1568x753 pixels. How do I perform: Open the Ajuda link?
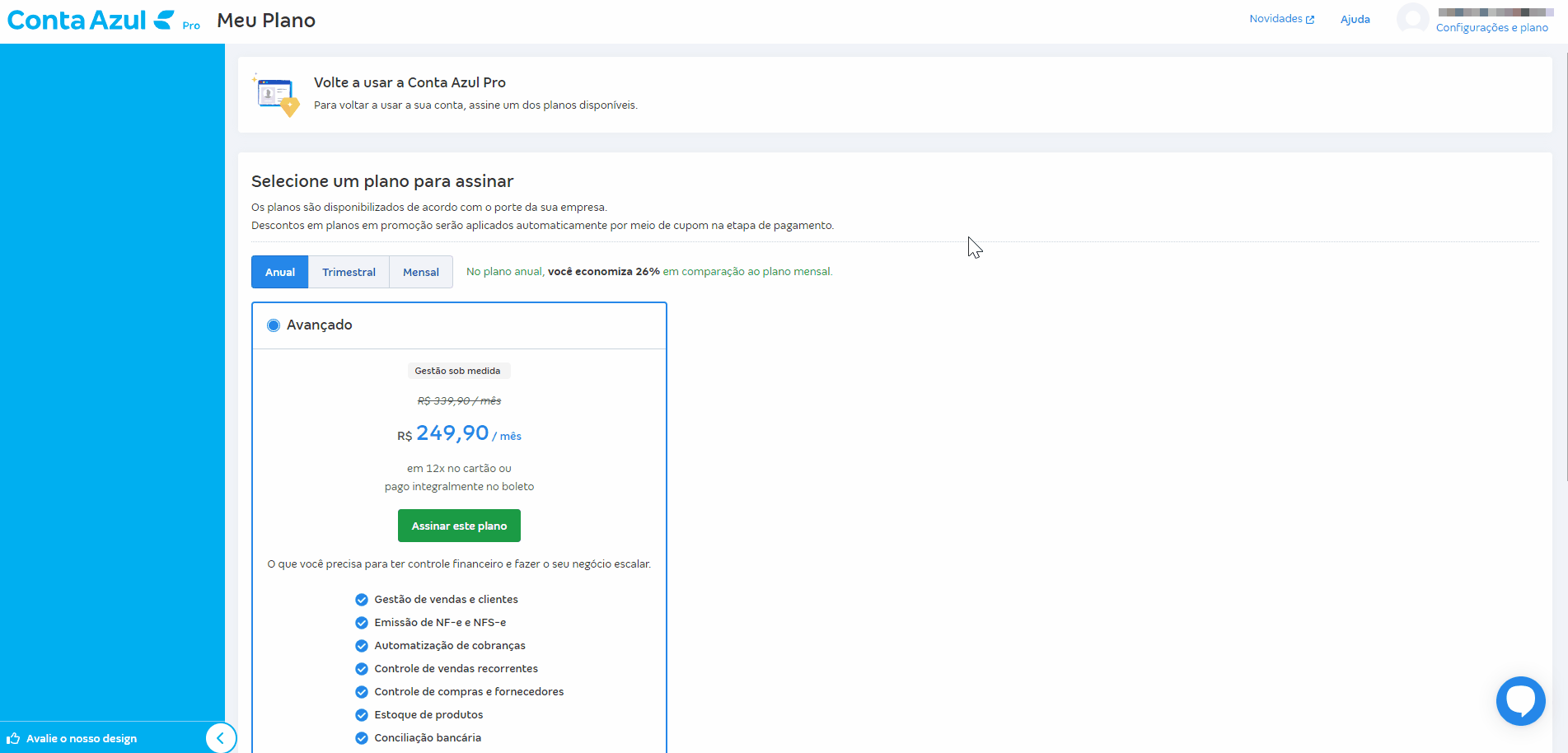(x=1355, y=18)
